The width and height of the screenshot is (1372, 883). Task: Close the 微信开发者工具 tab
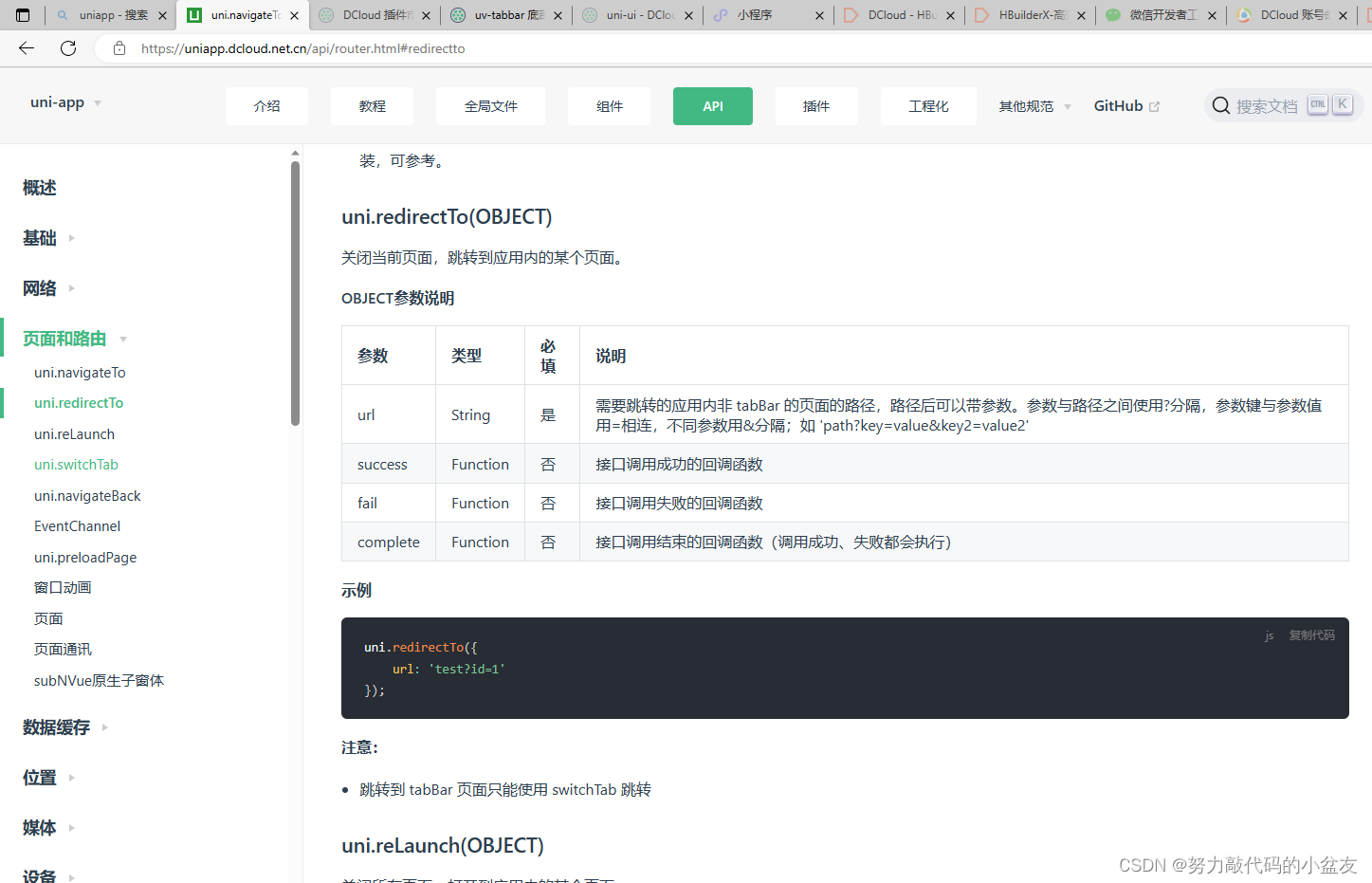coord(1212,15)
